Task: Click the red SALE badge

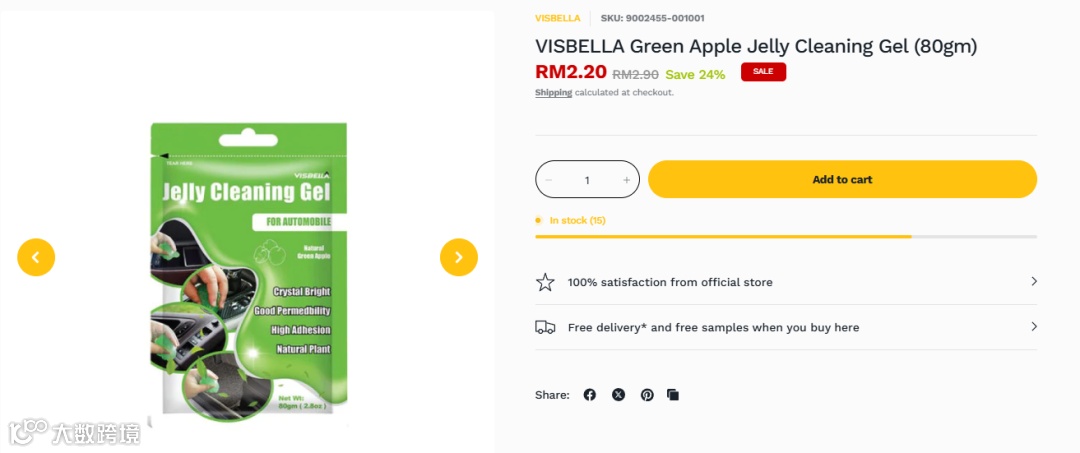Action: (x=763, y=72)
